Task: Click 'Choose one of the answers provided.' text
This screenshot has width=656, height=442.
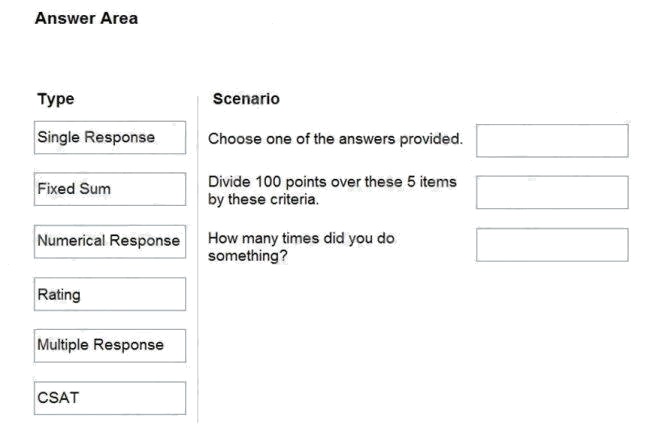Action: [335, 139]
